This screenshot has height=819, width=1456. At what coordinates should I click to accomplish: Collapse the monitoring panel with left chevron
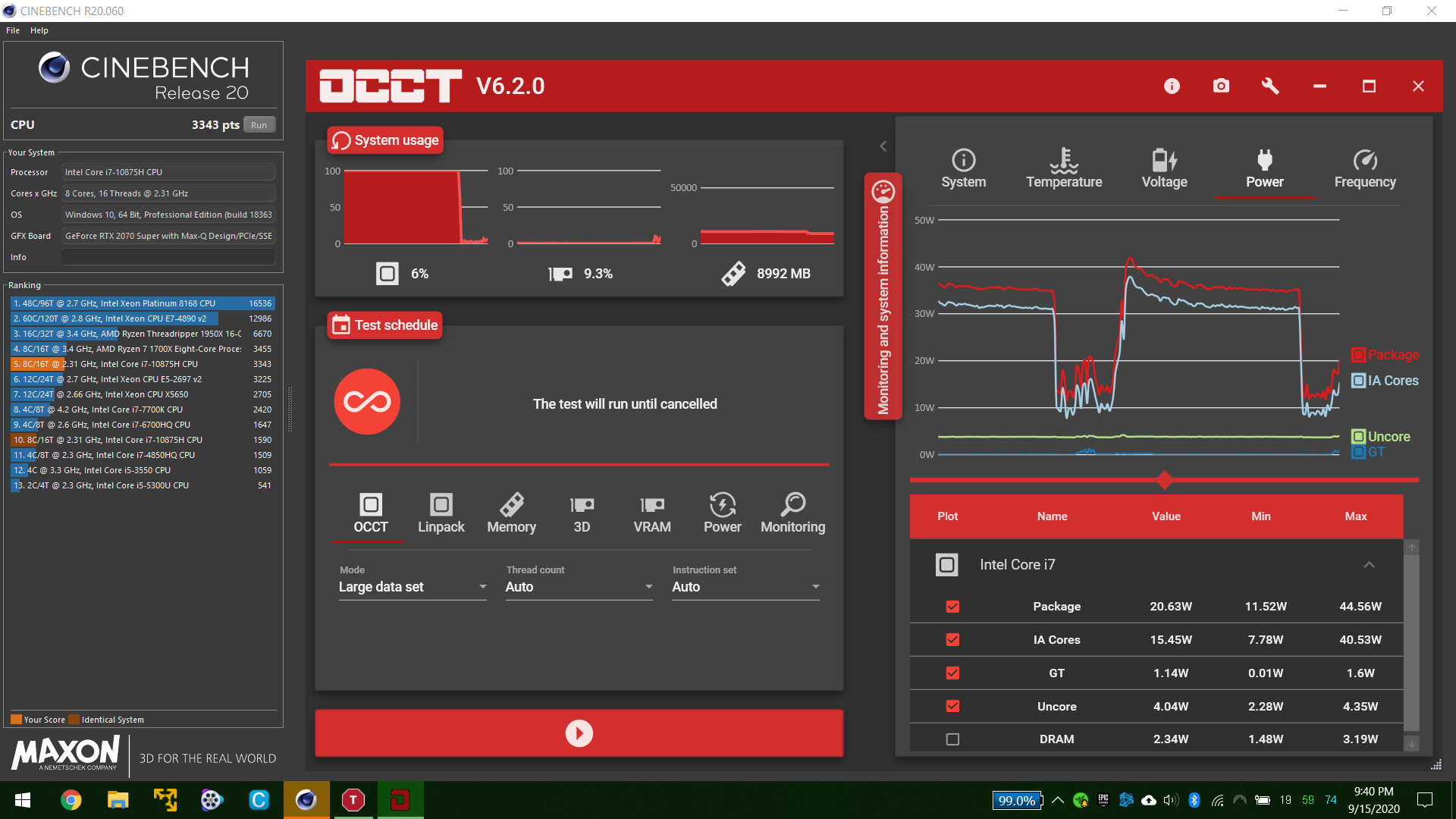tap(883, 146)
